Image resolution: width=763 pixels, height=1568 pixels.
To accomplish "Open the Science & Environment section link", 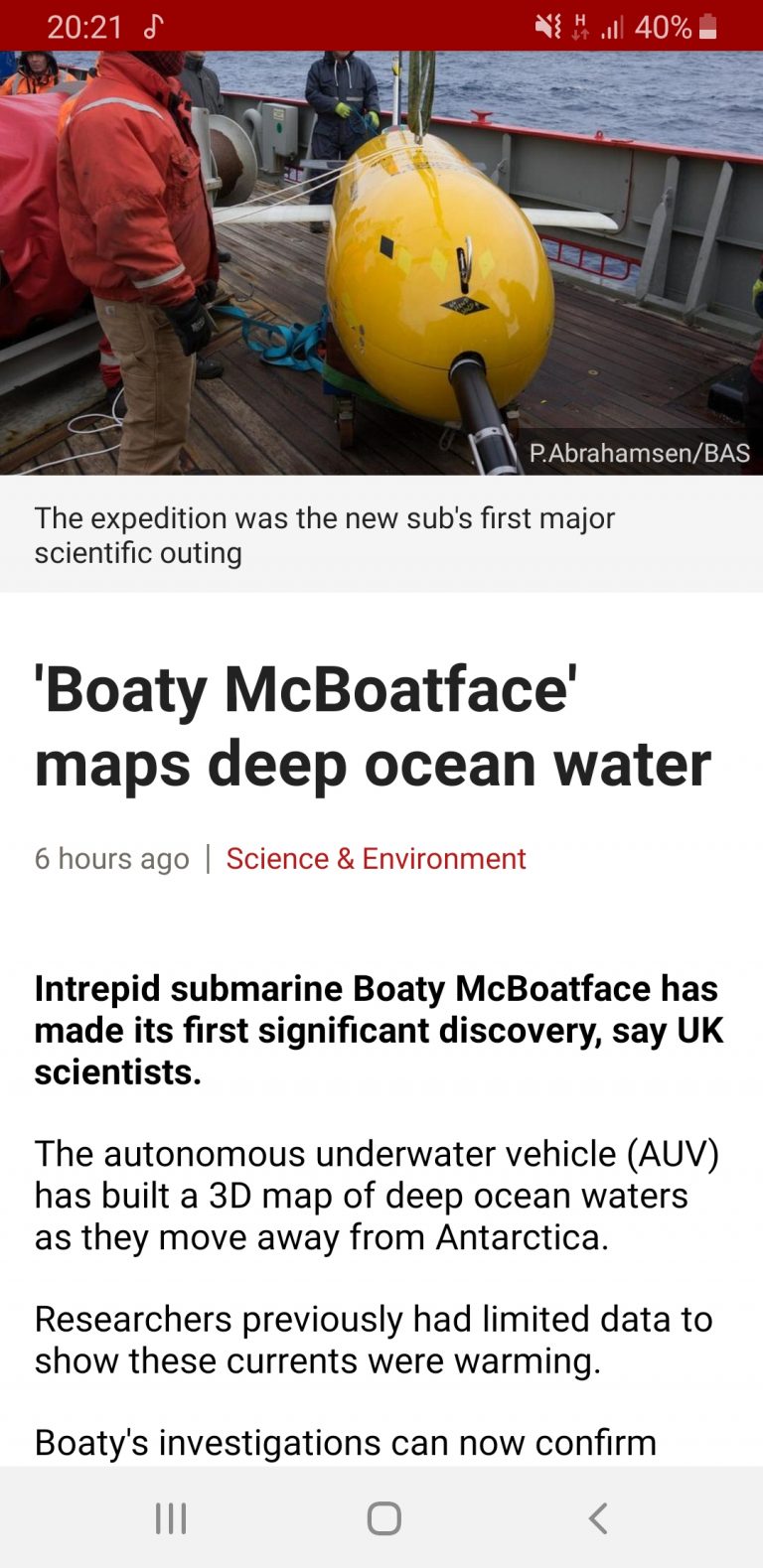I will [x=376, y=858].
